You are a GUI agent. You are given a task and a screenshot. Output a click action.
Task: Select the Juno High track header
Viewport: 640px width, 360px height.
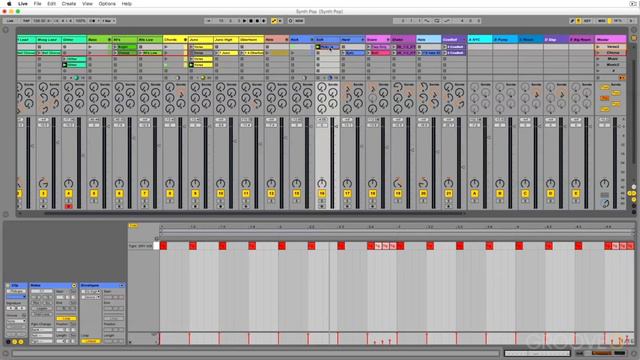(x=227, y=40)
